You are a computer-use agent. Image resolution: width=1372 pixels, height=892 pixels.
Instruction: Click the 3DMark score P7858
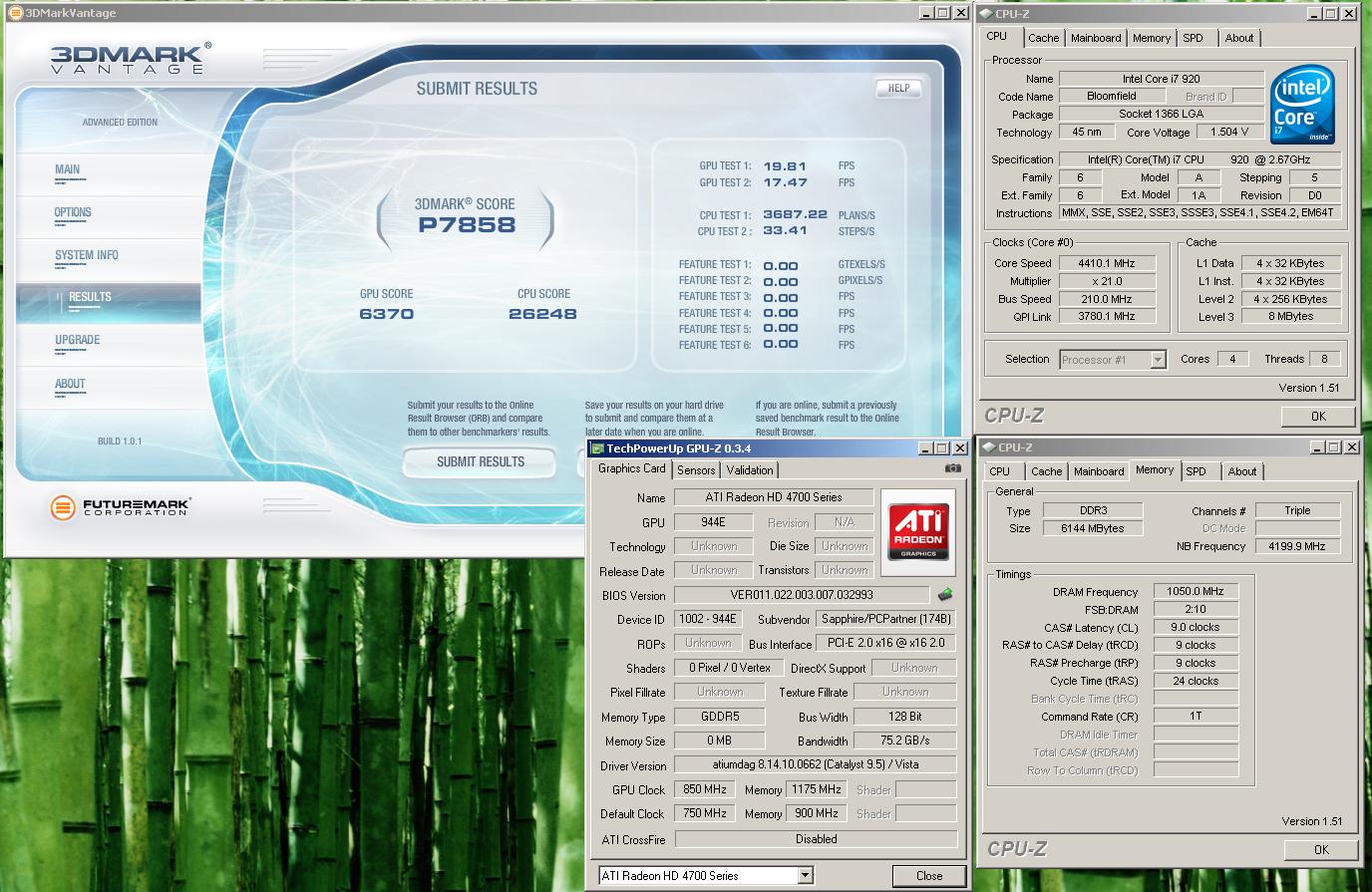[467, 225]
